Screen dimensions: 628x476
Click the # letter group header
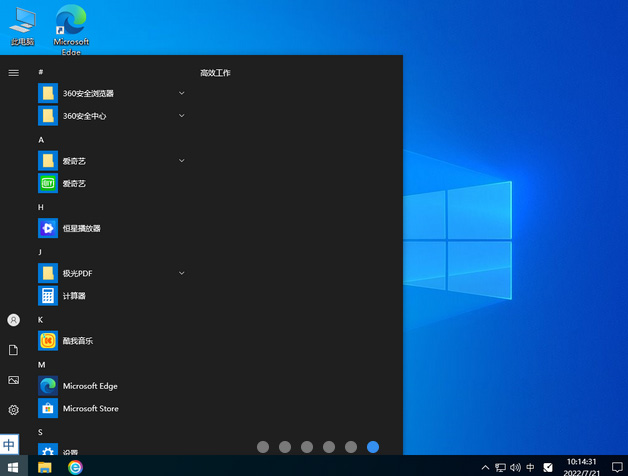pyautogui.click(x=40, y=72)
